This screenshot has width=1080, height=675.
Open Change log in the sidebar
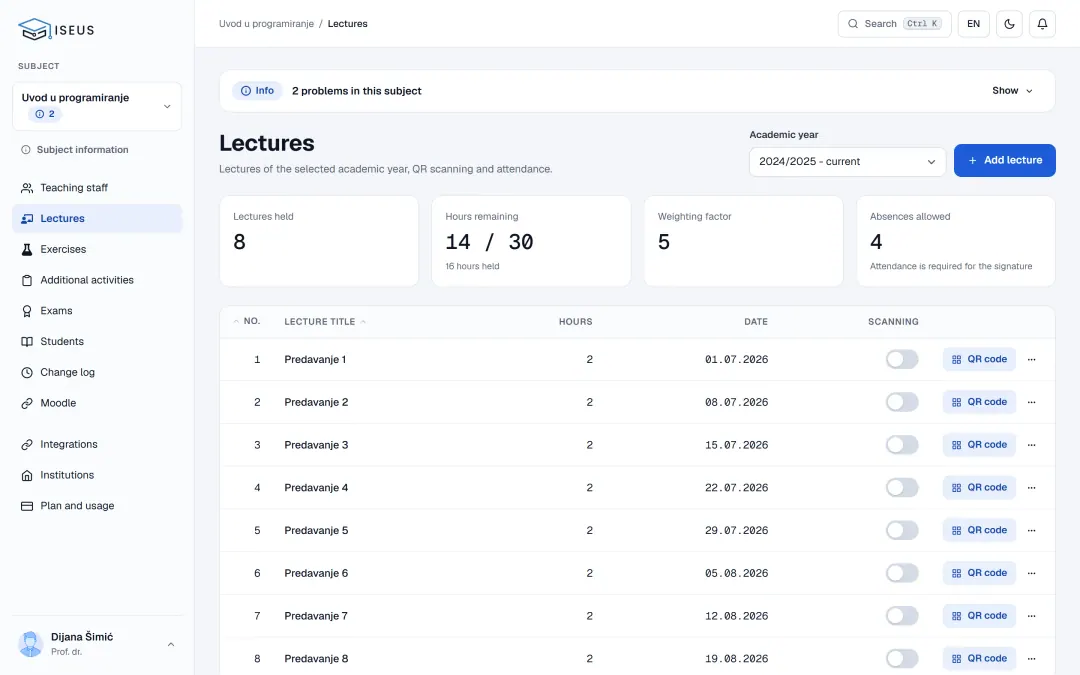coord(97,373)
